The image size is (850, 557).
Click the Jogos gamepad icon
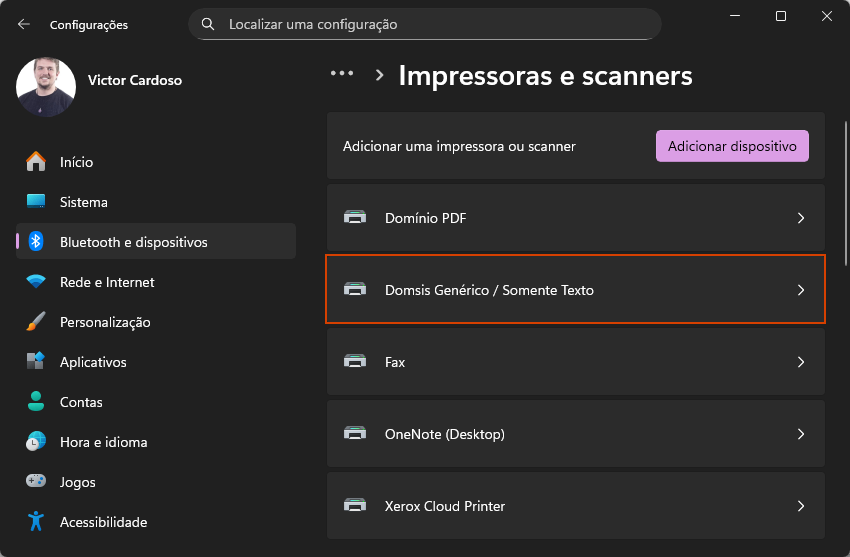36,482
